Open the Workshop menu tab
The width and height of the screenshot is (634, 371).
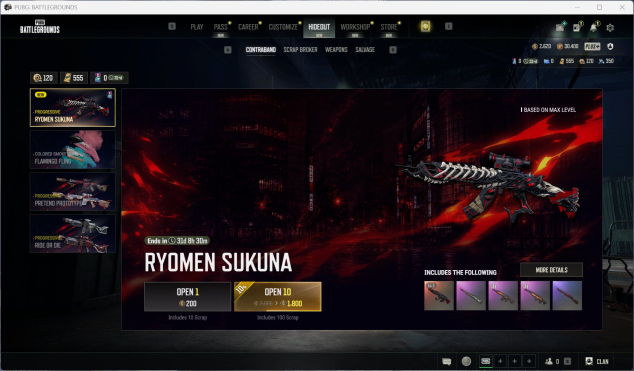click(x=355, y=27)
